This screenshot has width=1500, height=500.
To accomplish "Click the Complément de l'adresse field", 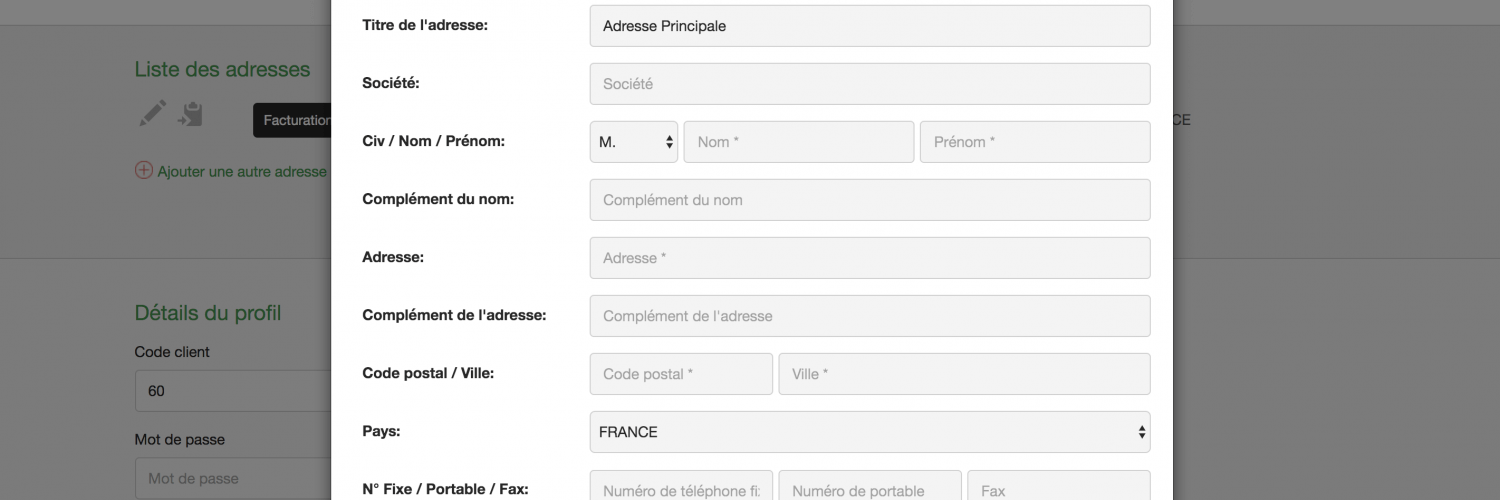I will point(869,316).
